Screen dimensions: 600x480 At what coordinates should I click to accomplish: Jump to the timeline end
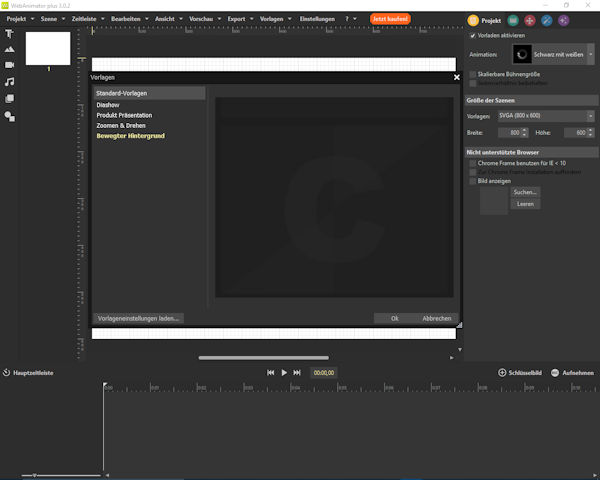(x=297, y=372)
